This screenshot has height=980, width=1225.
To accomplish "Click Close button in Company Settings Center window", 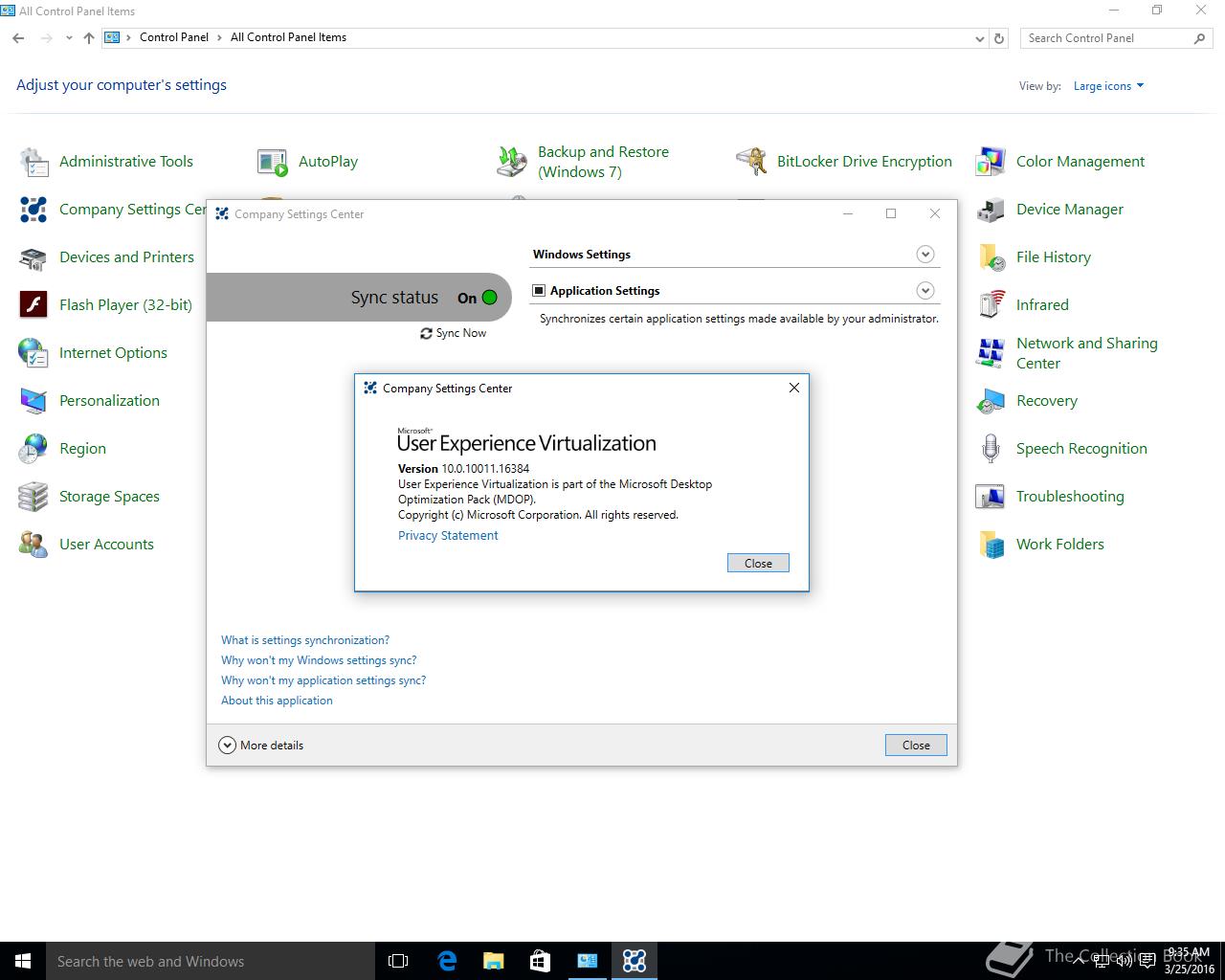I will (x=916, y=745).
